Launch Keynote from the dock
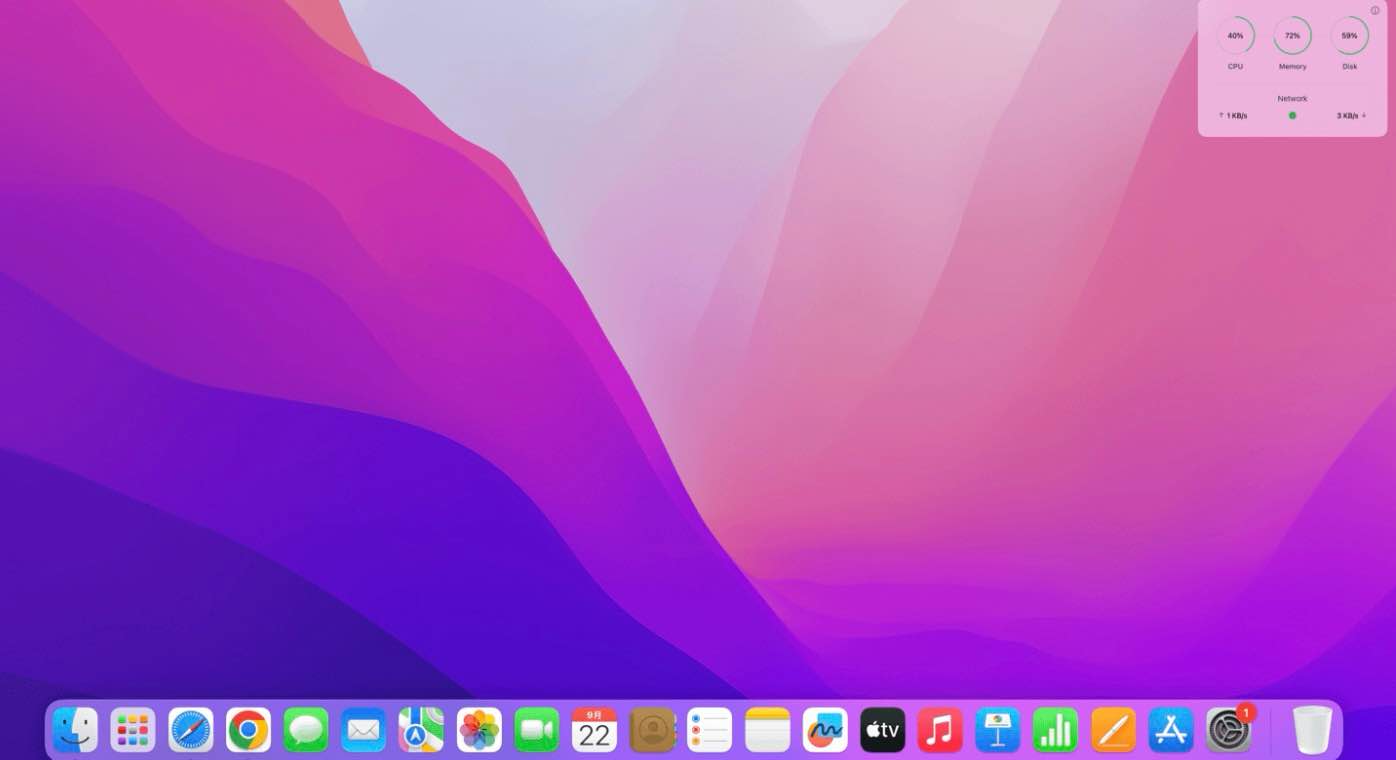 pyautogui.click(x=998, y=731)
